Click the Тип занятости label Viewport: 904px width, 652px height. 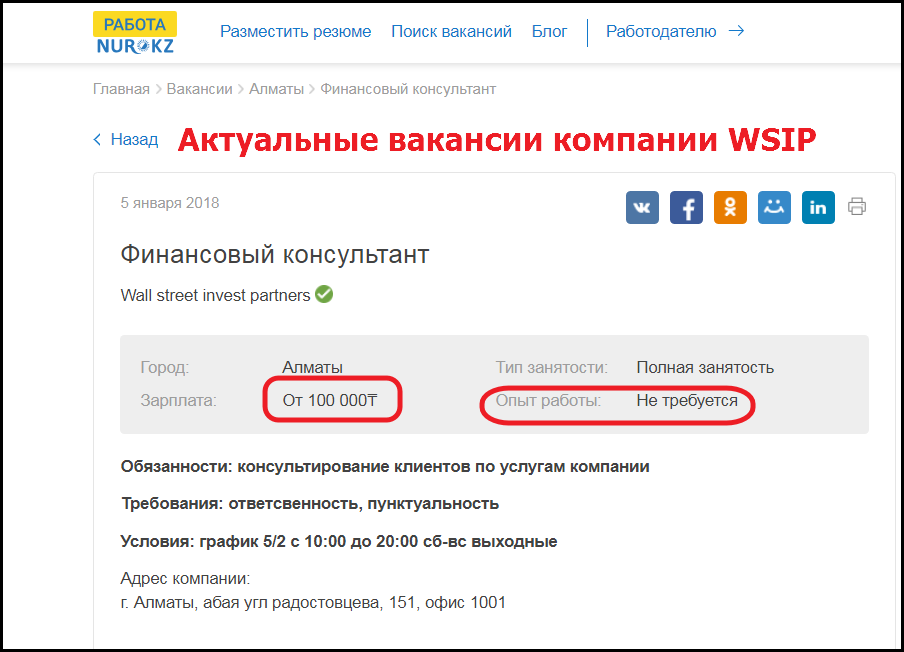552,367
